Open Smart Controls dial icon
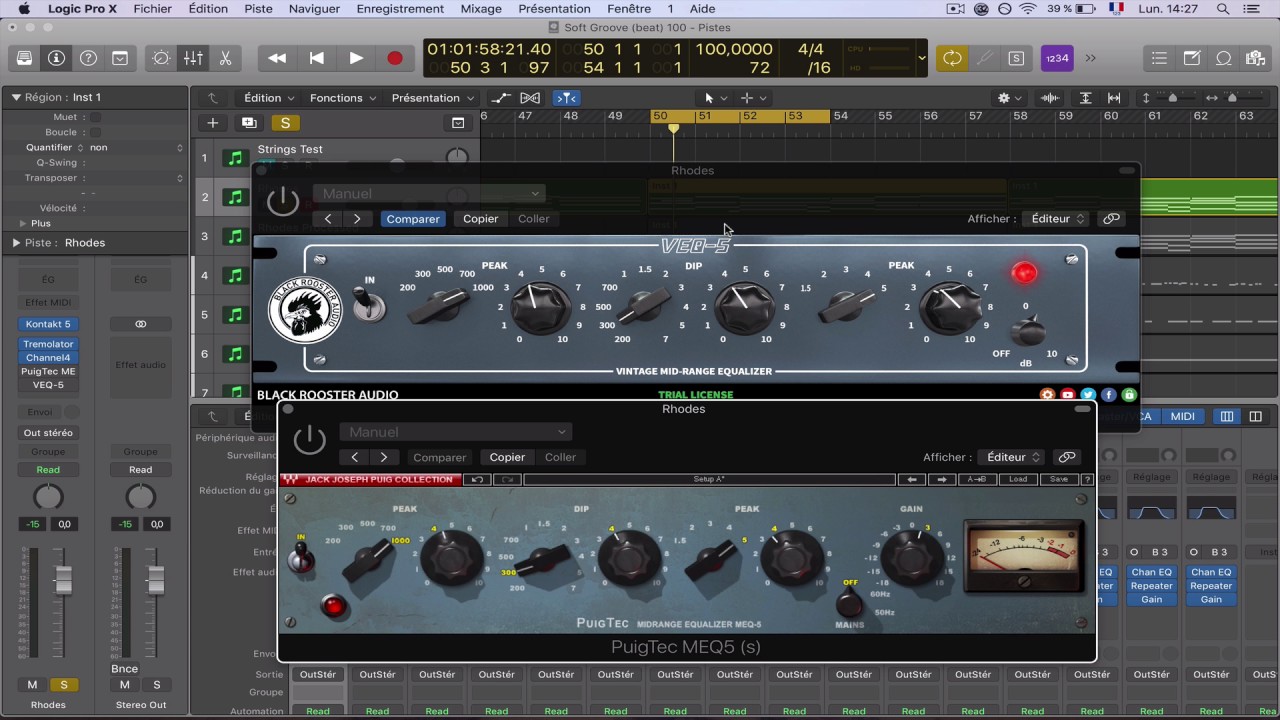 click(x=161, y=58)
